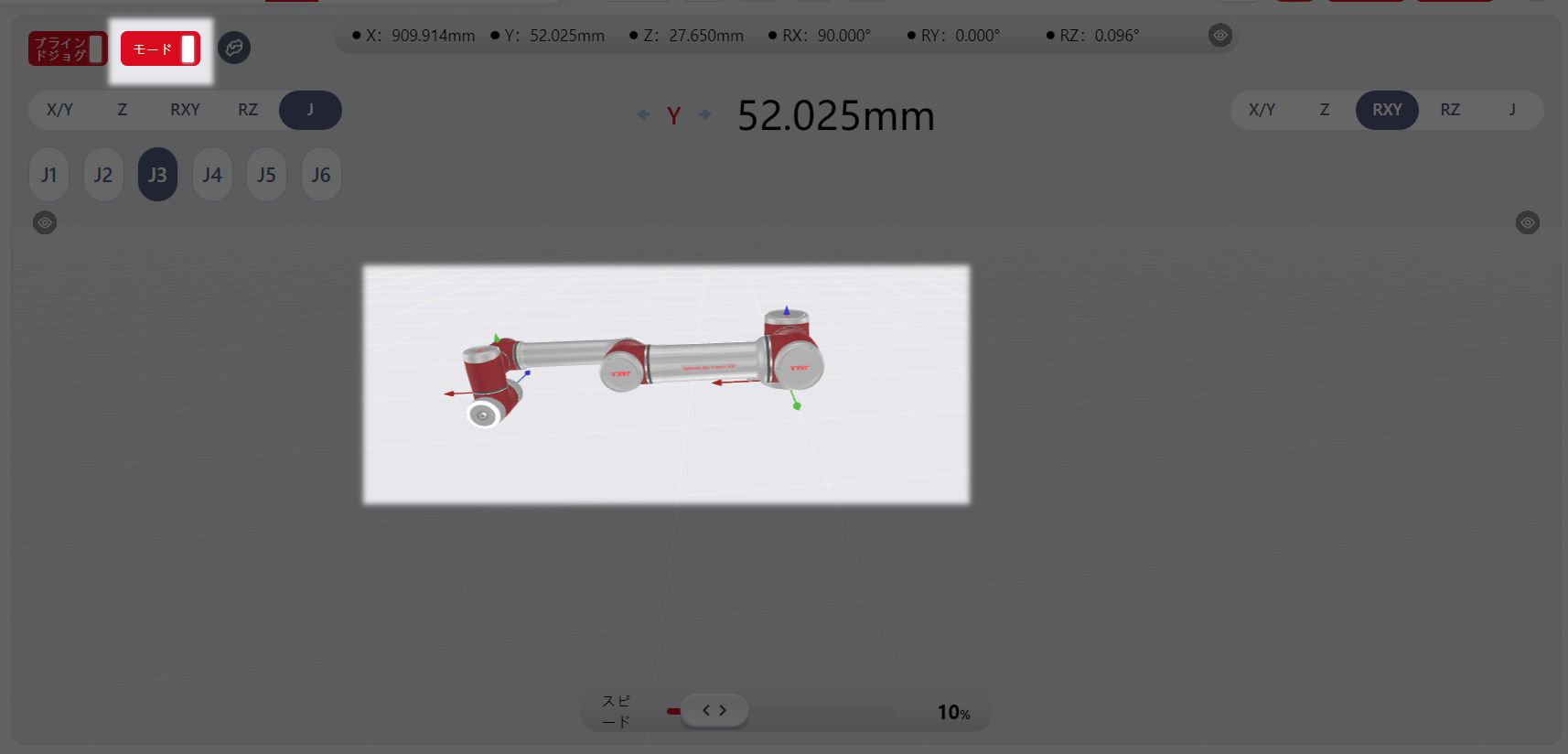
Task: Switch to J tab in right axis selector
Action: (x=1512, y=110)
